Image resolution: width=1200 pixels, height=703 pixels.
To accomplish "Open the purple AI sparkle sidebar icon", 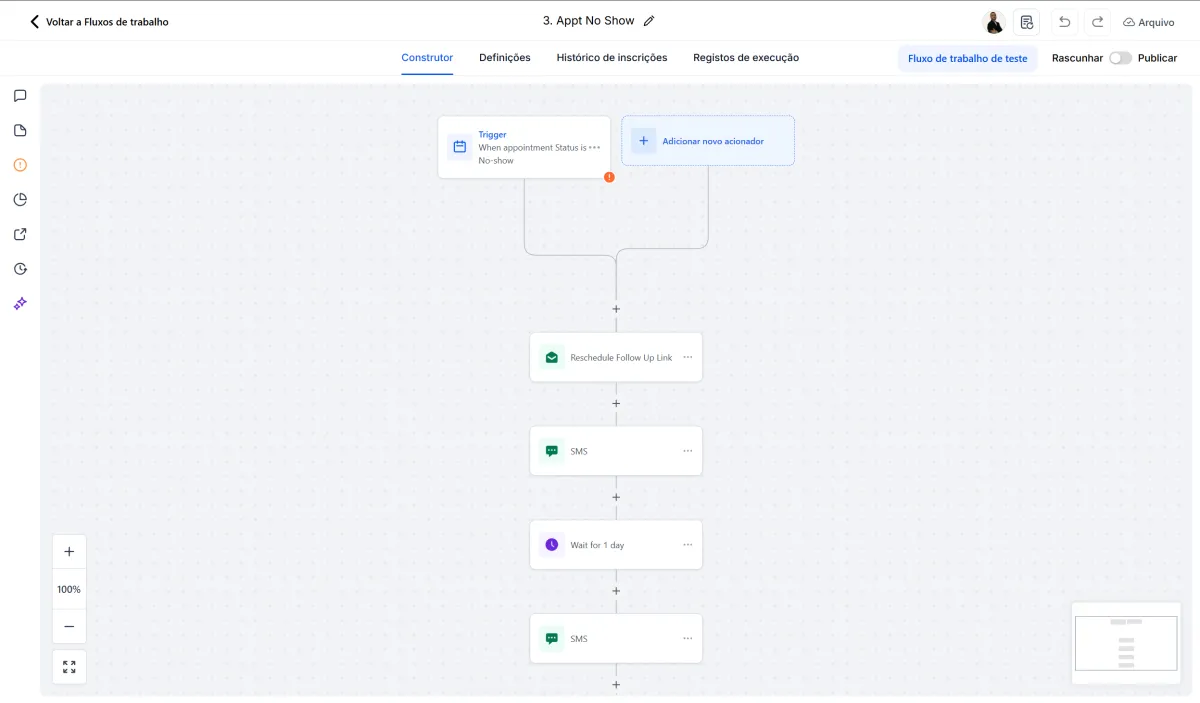I will point(20,303).
